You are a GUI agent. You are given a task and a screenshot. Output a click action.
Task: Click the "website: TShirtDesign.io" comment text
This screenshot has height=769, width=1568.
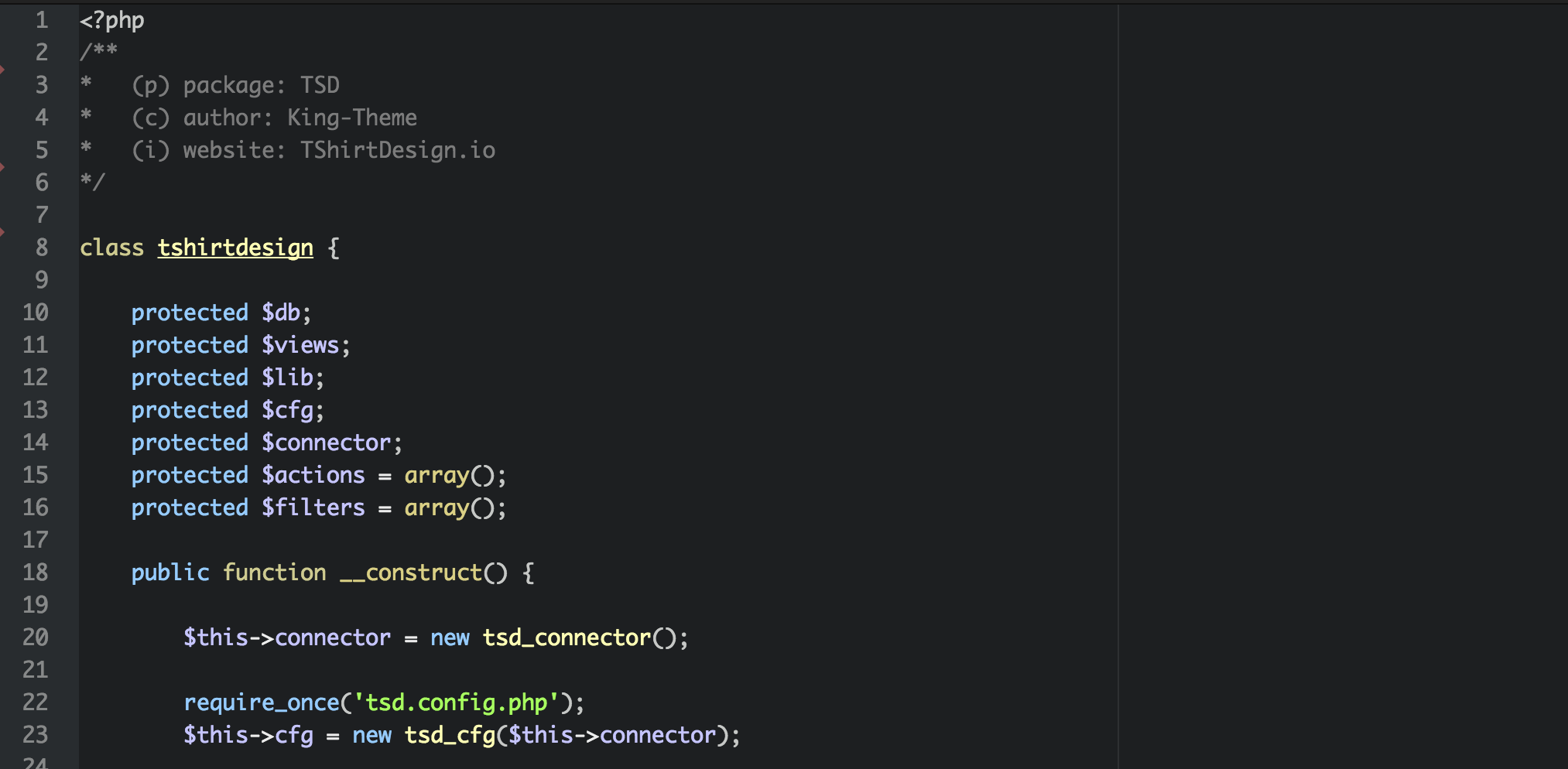tap(340, 150)
